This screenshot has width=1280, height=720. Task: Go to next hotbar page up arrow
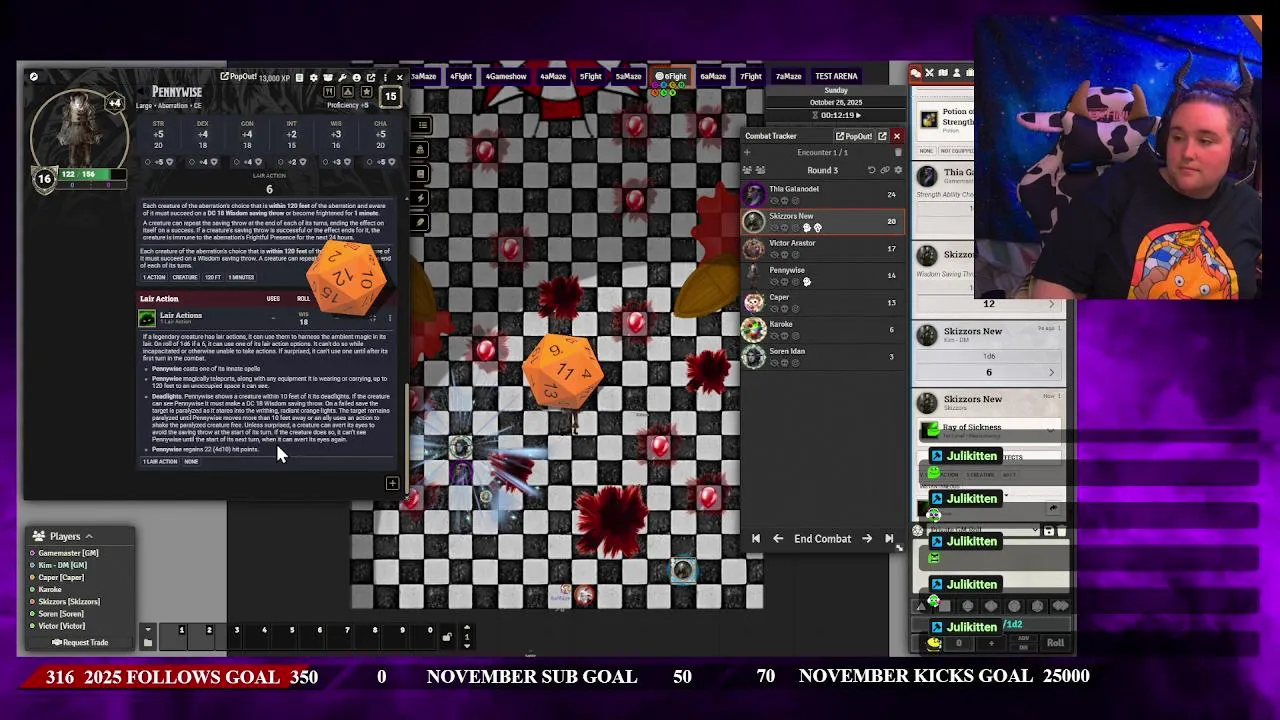coord(466,628)
